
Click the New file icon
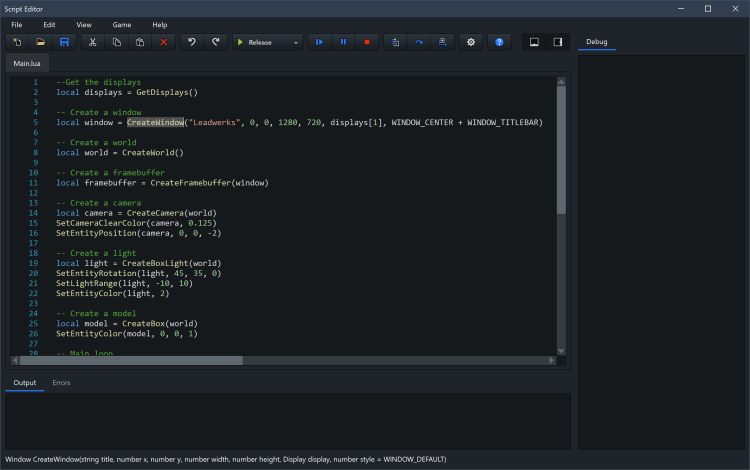click(17, 42)
